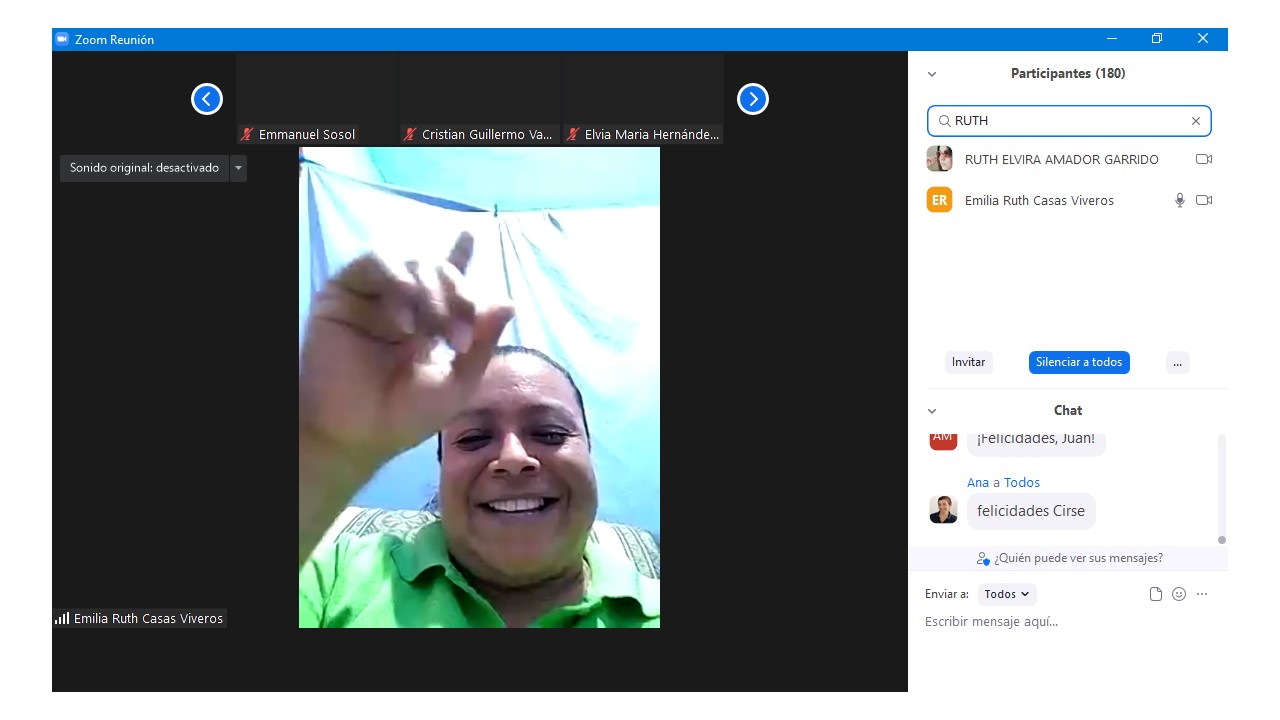Screen dimensions: 1280x720
Task: Restore down the Zoom window
Action: click(x=1157, y=39)
